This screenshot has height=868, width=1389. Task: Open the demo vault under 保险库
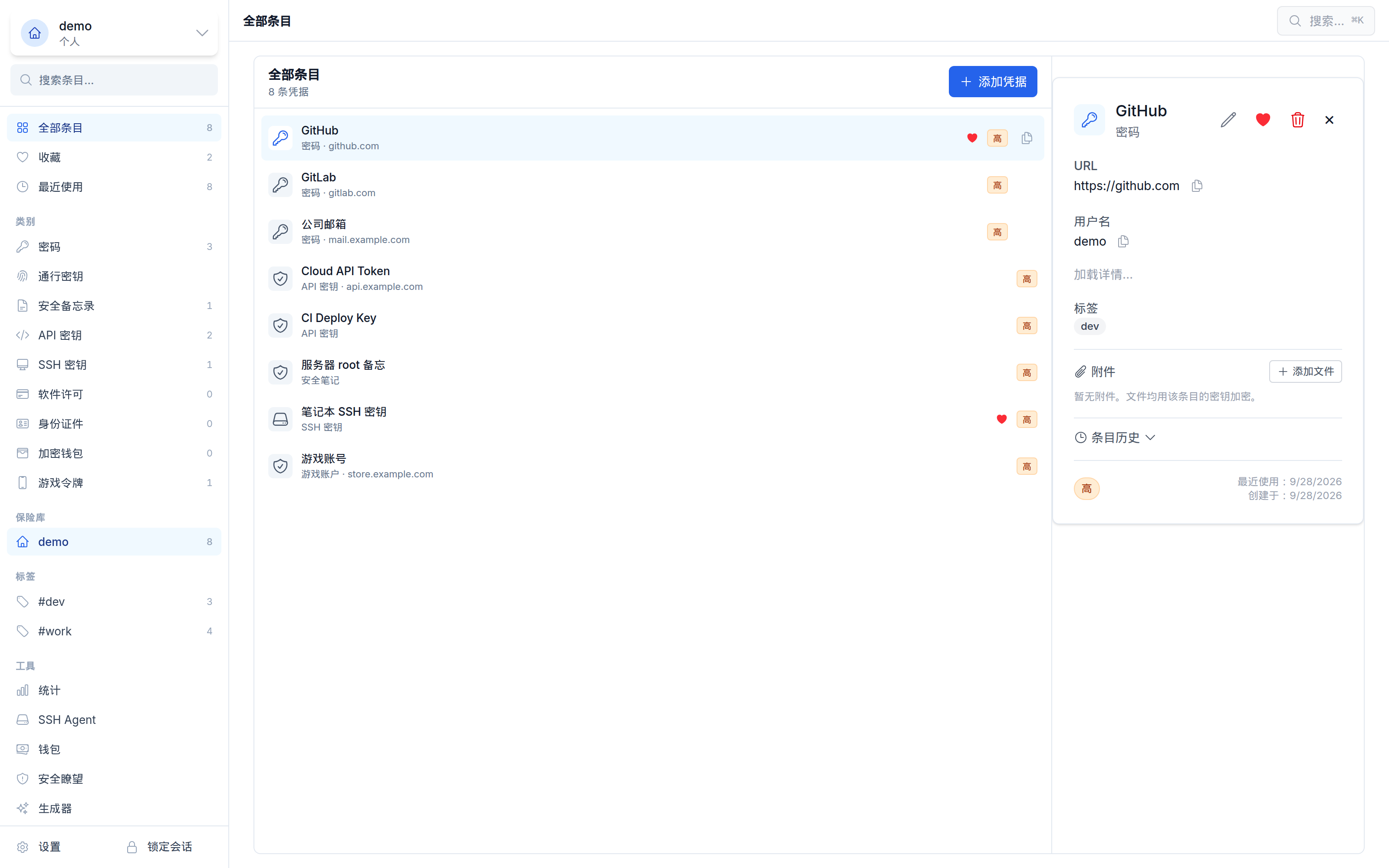coord(114,542)
